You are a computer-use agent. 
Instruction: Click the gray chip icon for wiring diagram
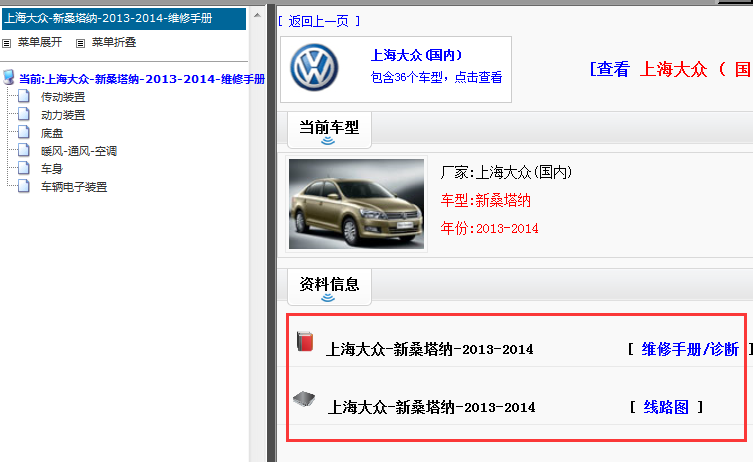click(x=304, y=399)
